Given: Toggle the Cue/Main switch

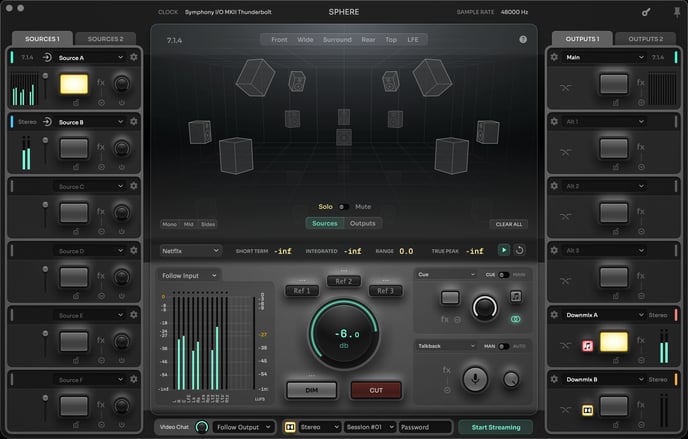Looking at the screenshot, I should [x=504, y=274].
